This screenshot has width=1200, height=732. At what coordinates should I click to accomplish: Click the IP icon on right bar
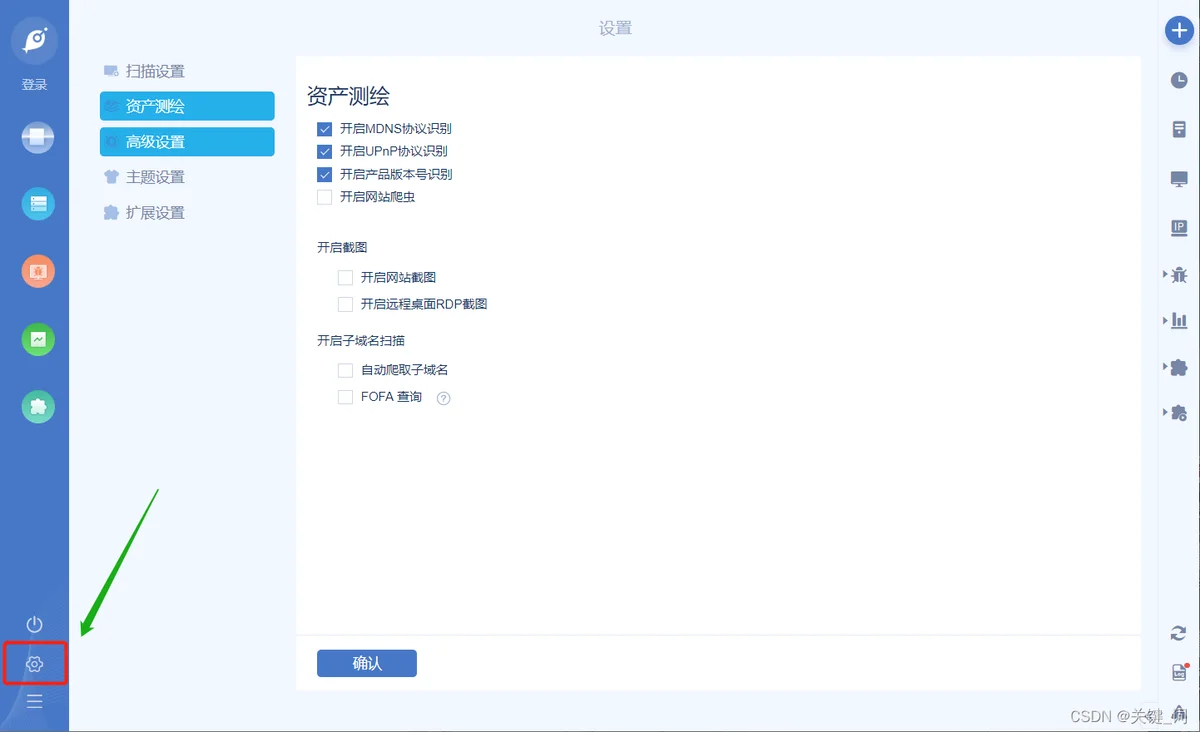1179,228
